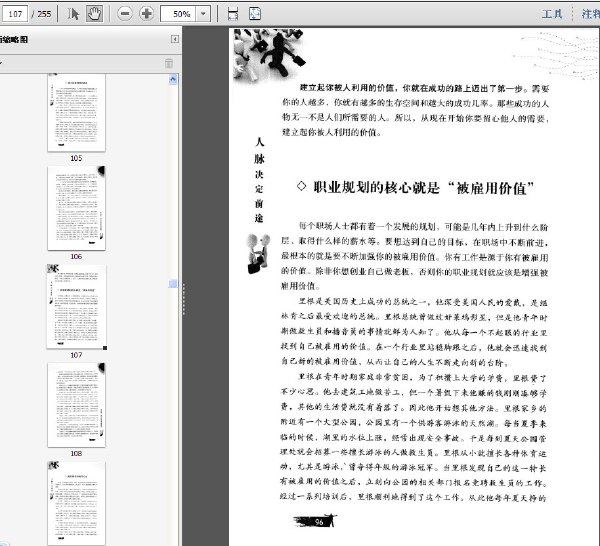Zoom out with the minus button
The width and height of the screenshot is (600, 546).
(x=124, y=14)
